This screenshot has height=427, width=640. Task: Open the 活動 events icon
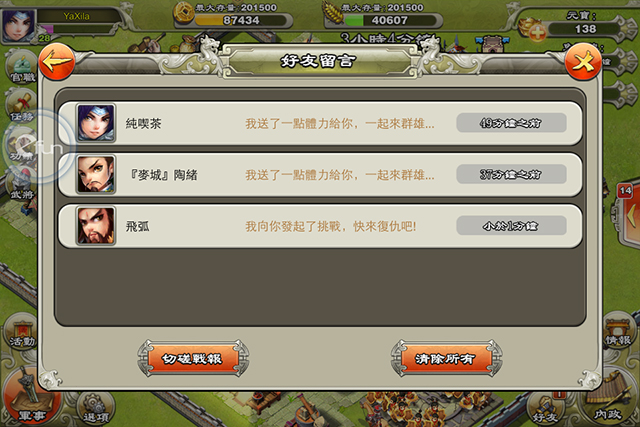tap(21, 333)
